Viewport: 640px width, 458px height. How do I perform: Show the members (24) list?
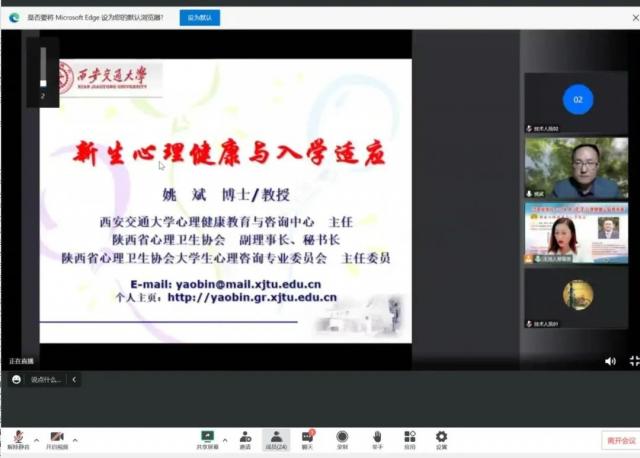(276, 438)
